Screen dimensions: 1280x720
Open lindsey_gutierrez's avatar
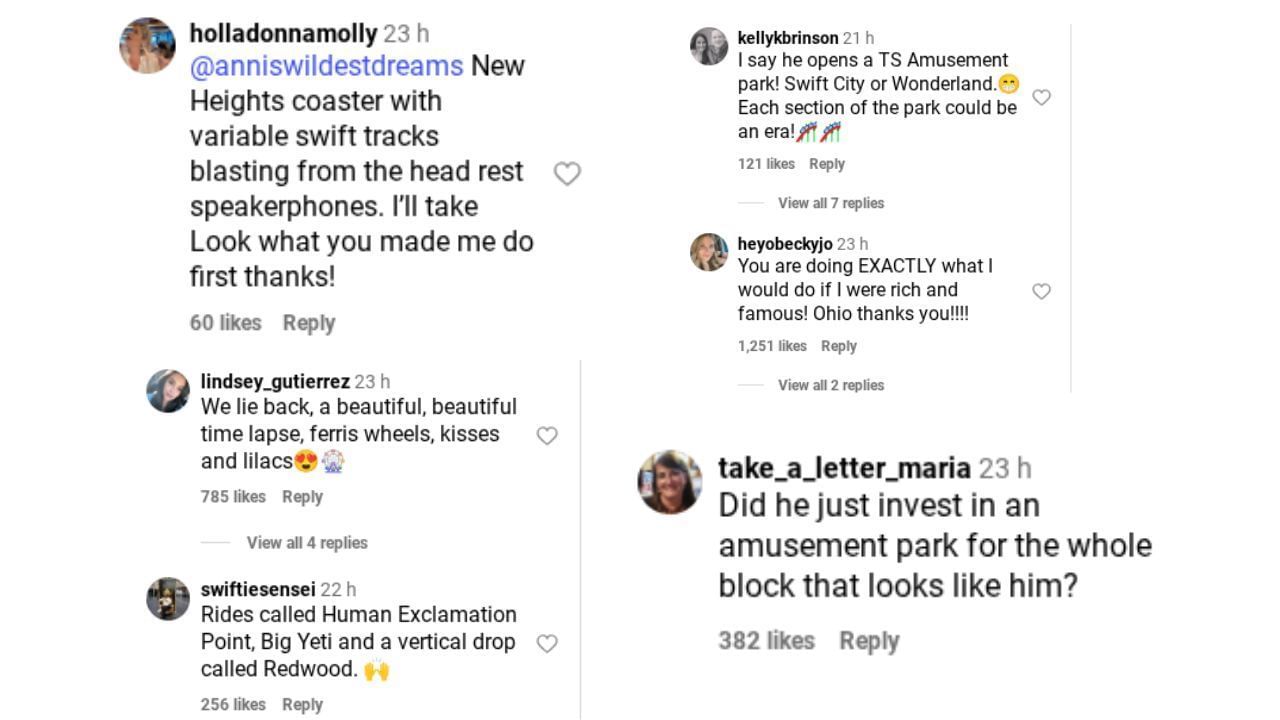point(168,391)
